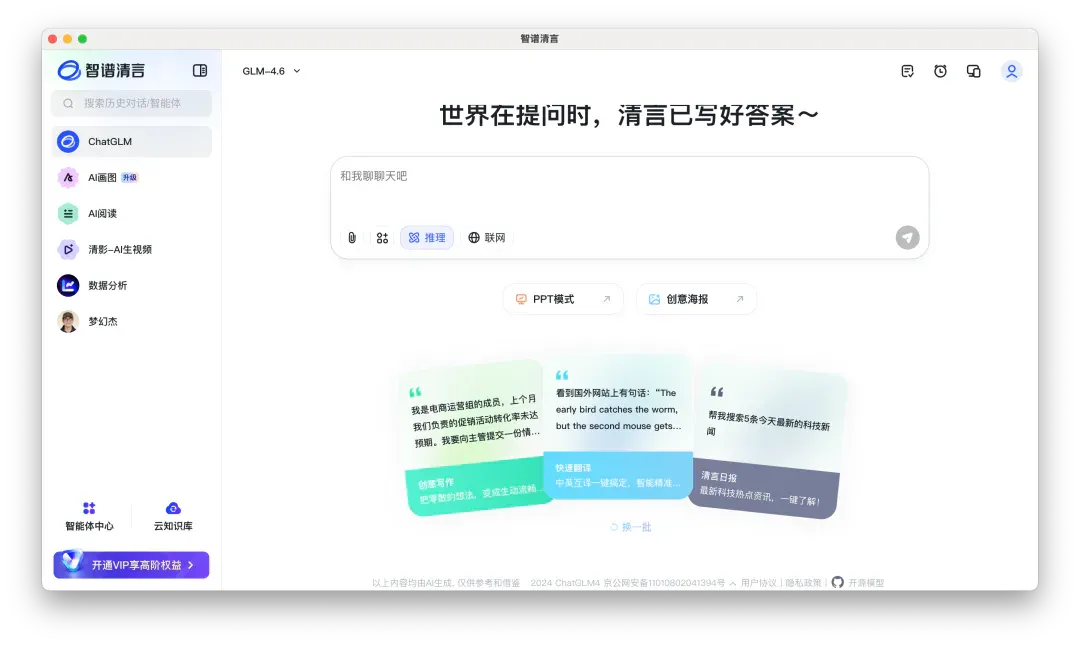Toggle the 联网 web search mode

pyautogui.click(x=487, y=238)
